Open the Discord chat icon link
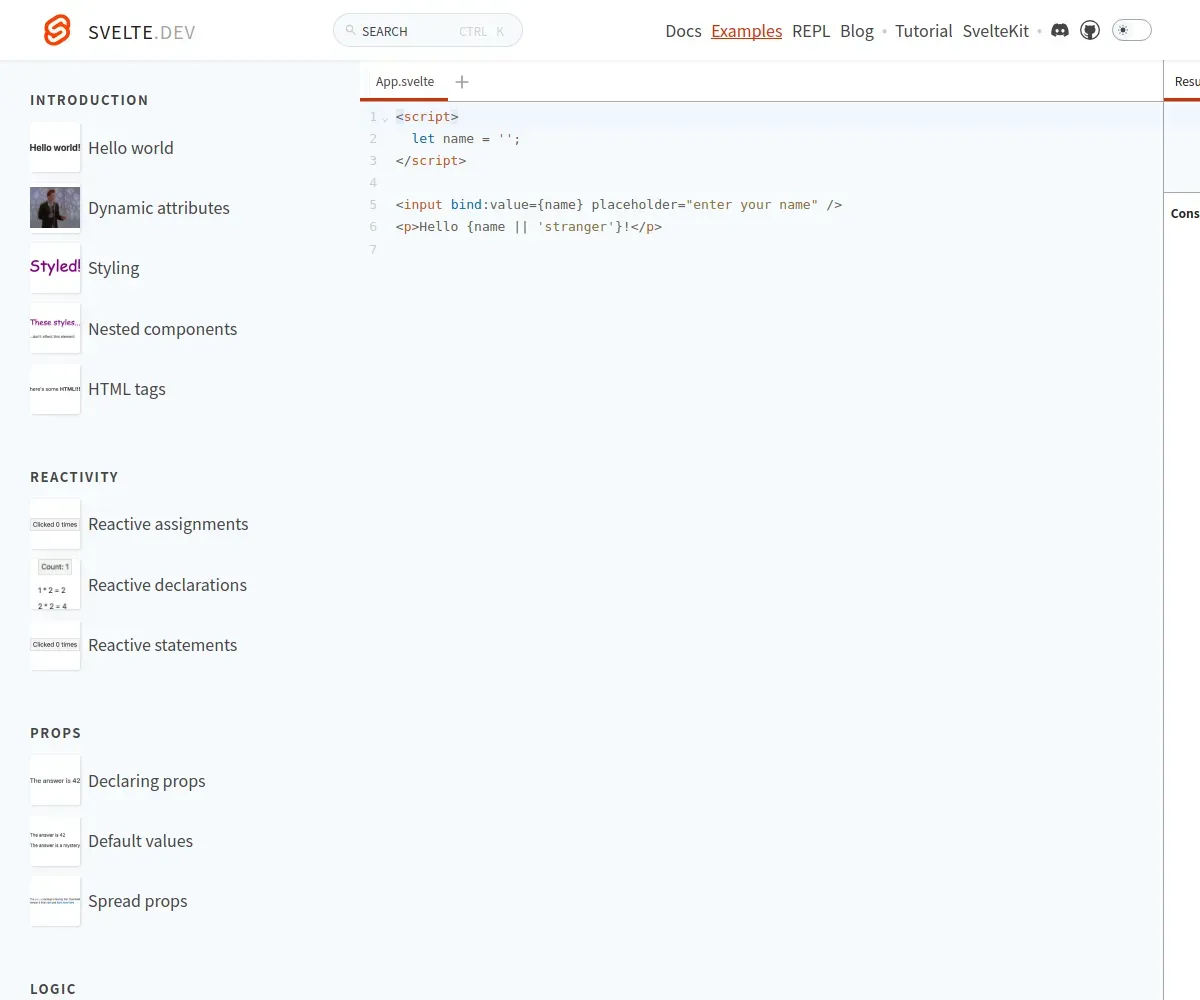The width and height of the screenshot is (1200, 1000). pos(1060,31)
